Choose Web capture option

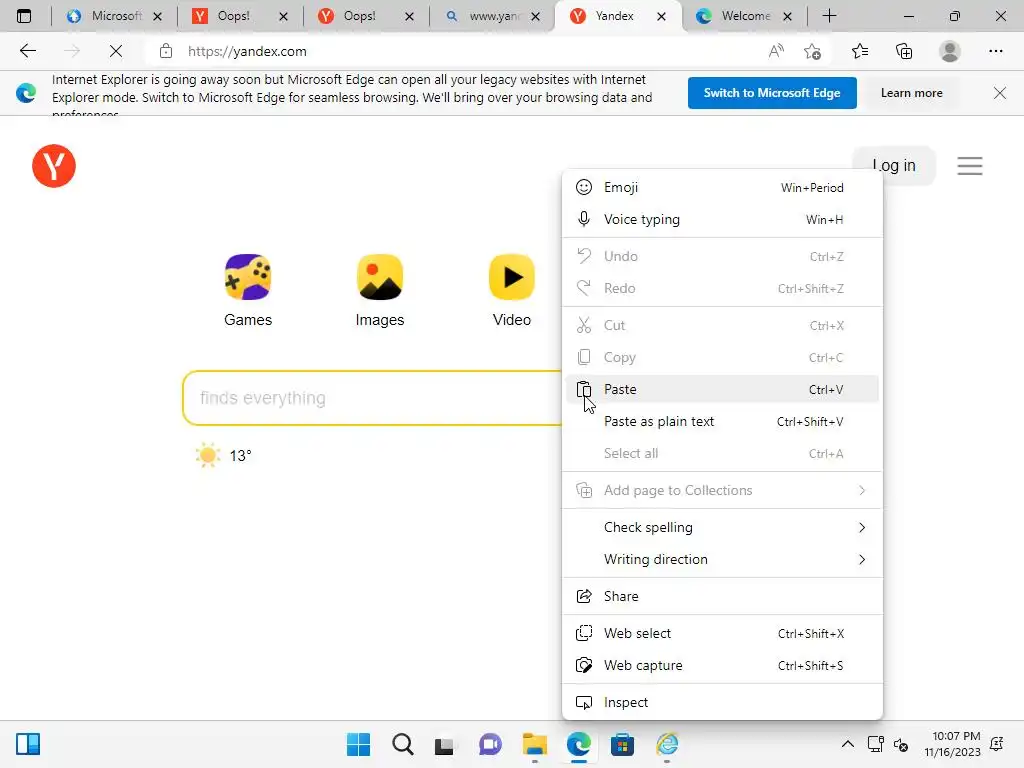[x=722, y=665]
